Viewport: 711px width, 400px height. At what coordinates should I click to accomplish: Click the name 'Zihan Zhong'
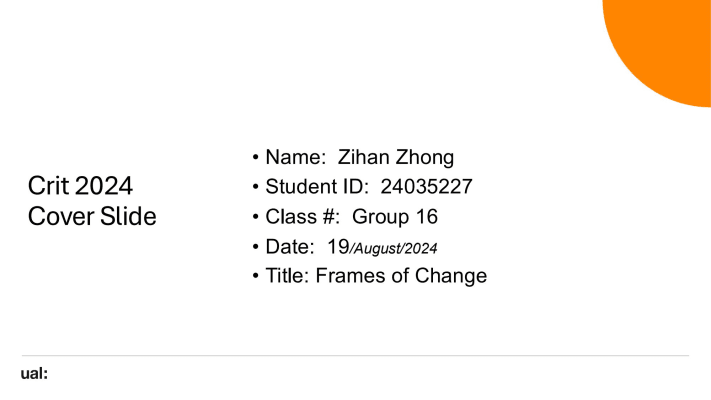click(396, 158)
